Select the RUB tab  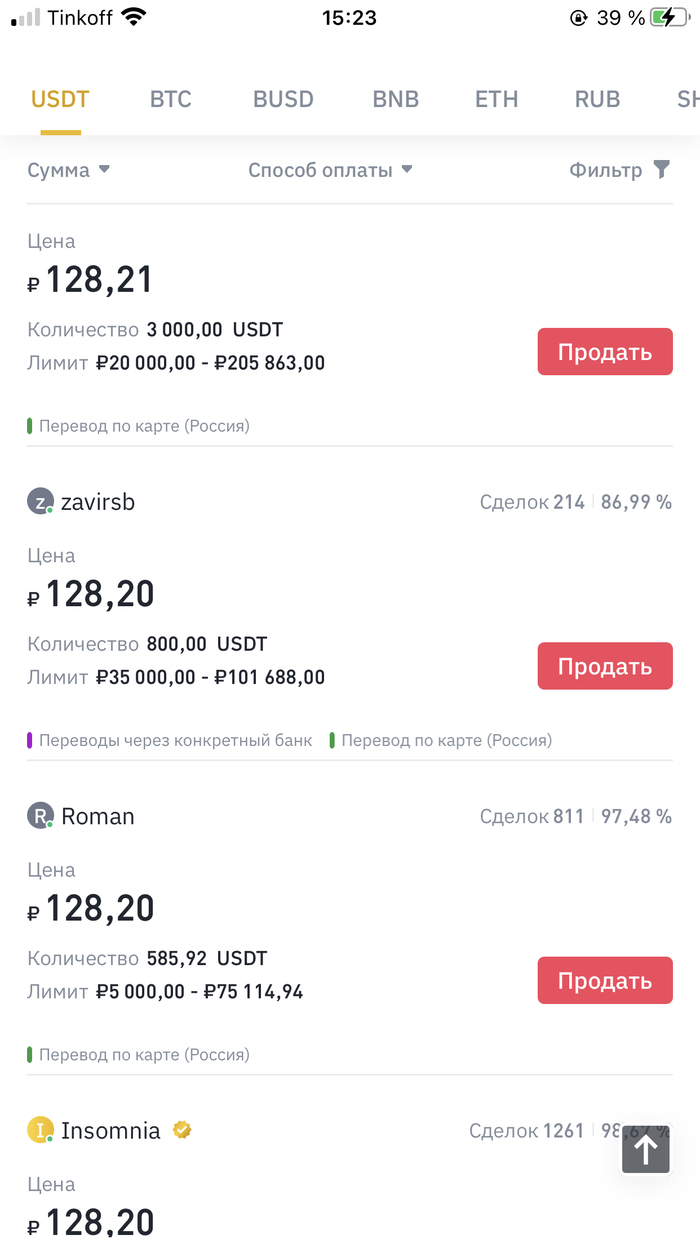[597, 99]
